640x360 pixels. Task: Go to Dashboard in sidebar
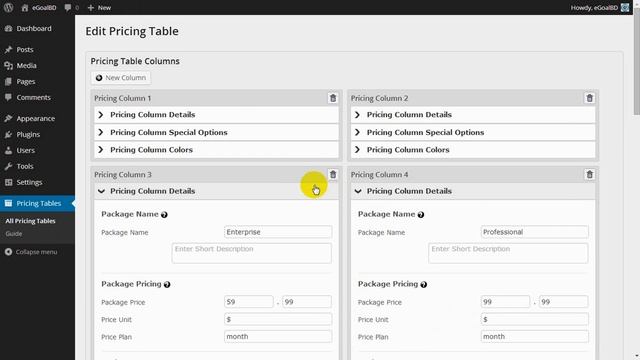click(34, 29)
